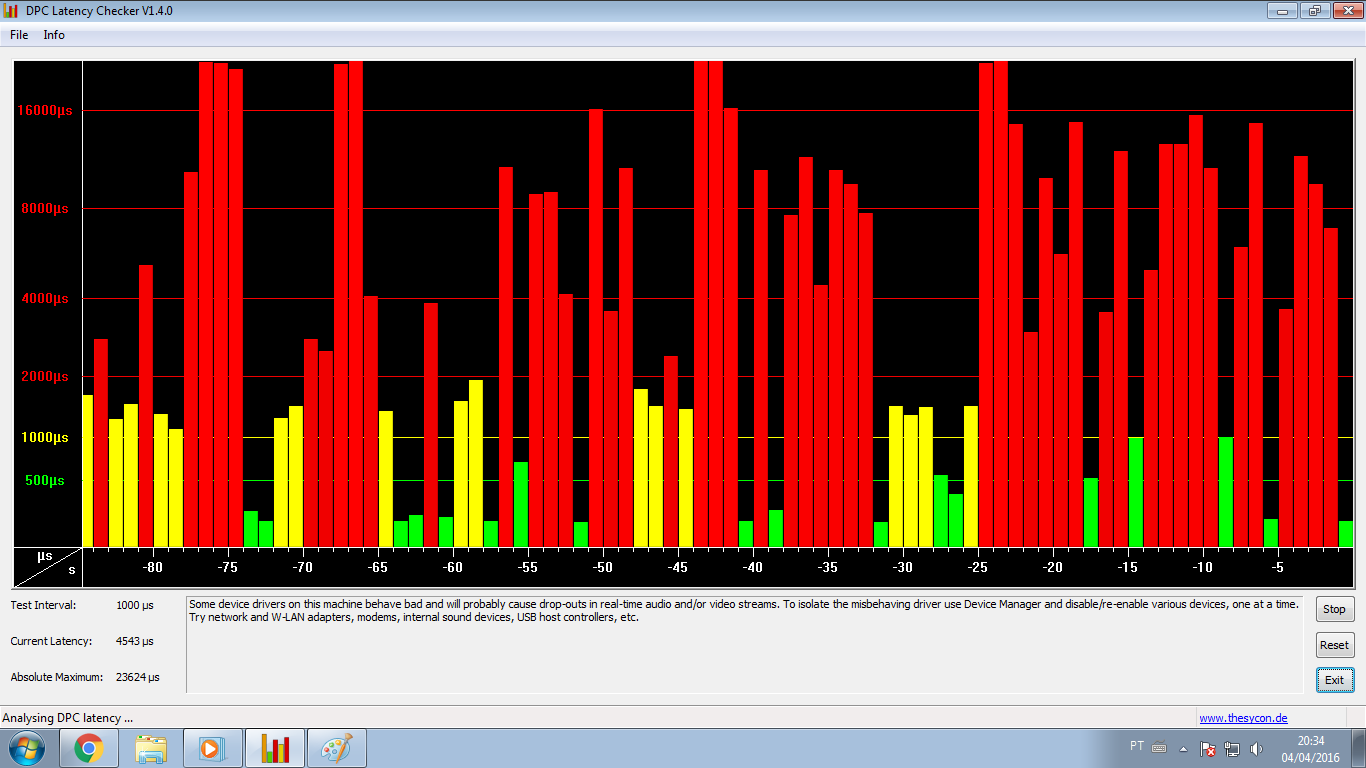This screenshot has height=768, width=1366.
Task: Click the volume speaker tray icon
Action: coord(1256,748)
